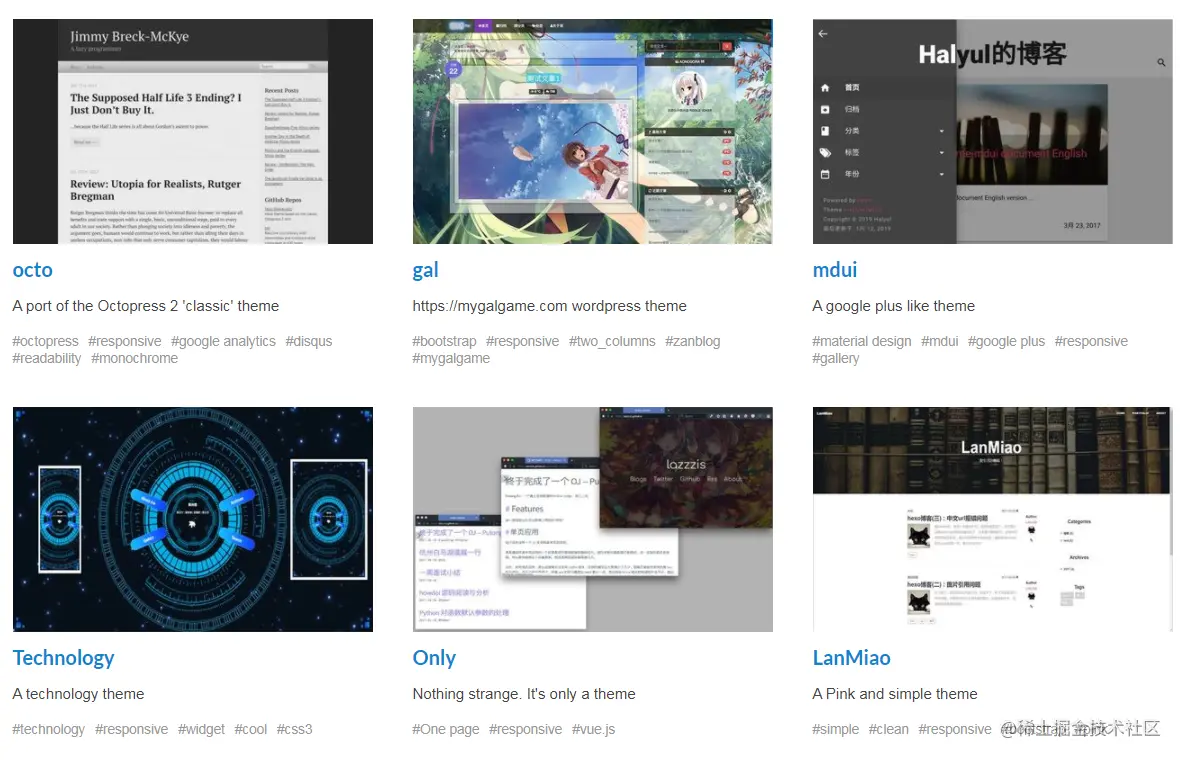This screenshot has width=1182, height=760.
Task: Open the LanMiao theme preview thumbnail
Action: 992,519
